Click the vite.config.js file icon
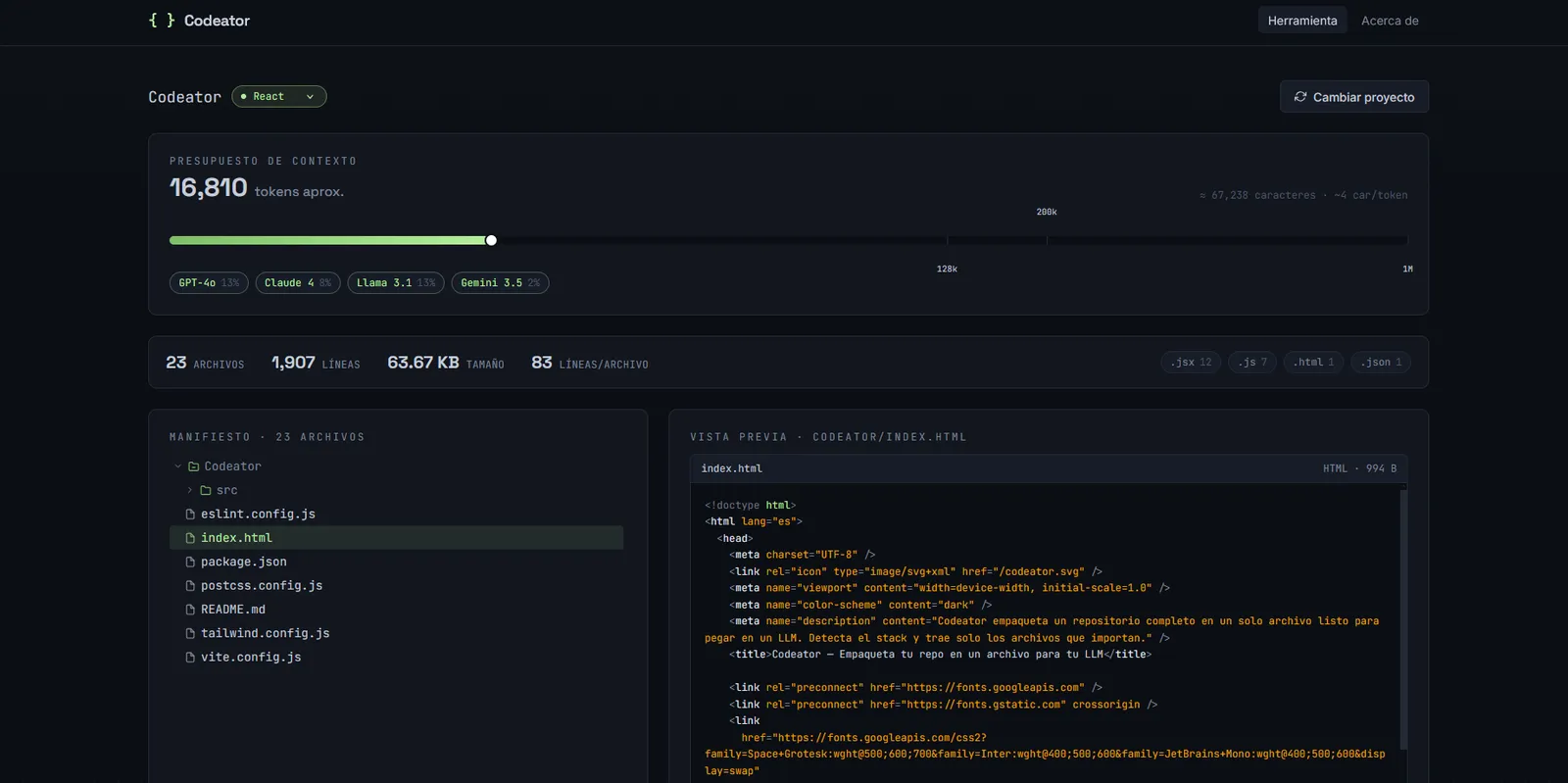The height and width of the screenshot is (783, 1568). (x=190, y=657)
